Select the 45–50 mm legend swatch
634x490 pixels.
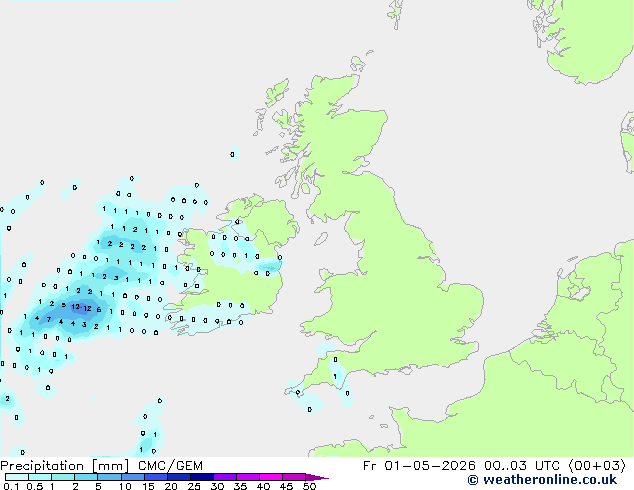pos(294,477)
